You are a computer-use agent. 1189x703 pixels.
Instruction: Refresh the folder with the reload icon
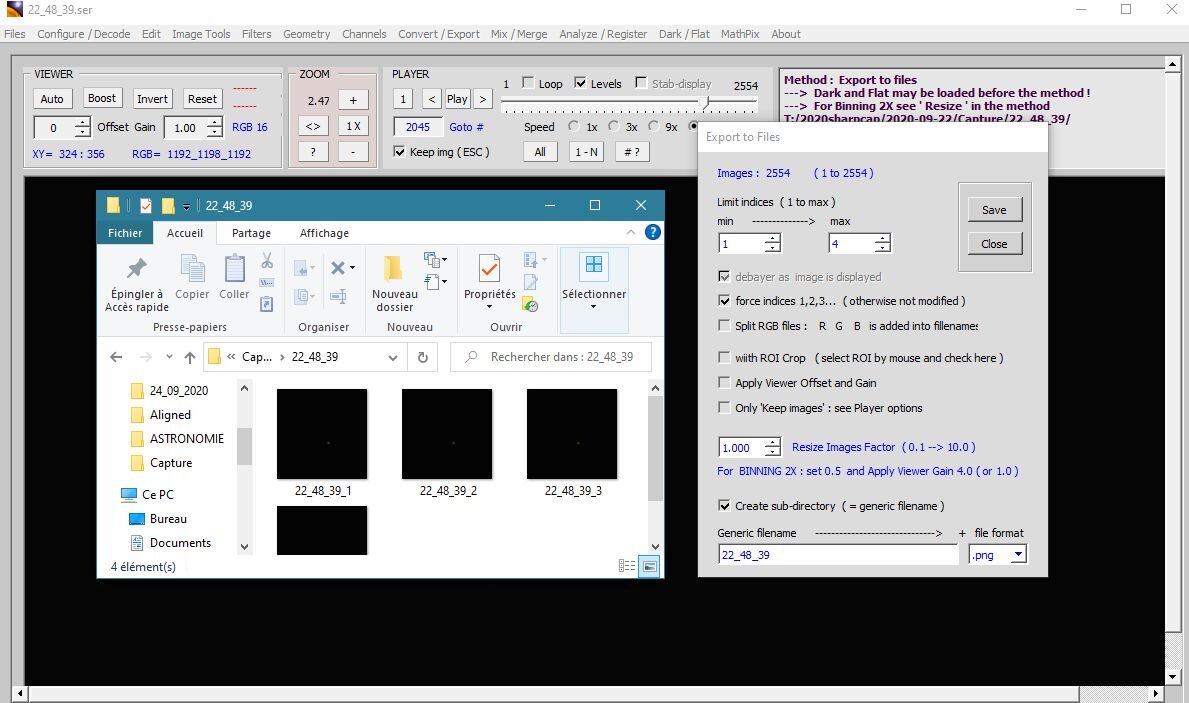click(422, 357)
